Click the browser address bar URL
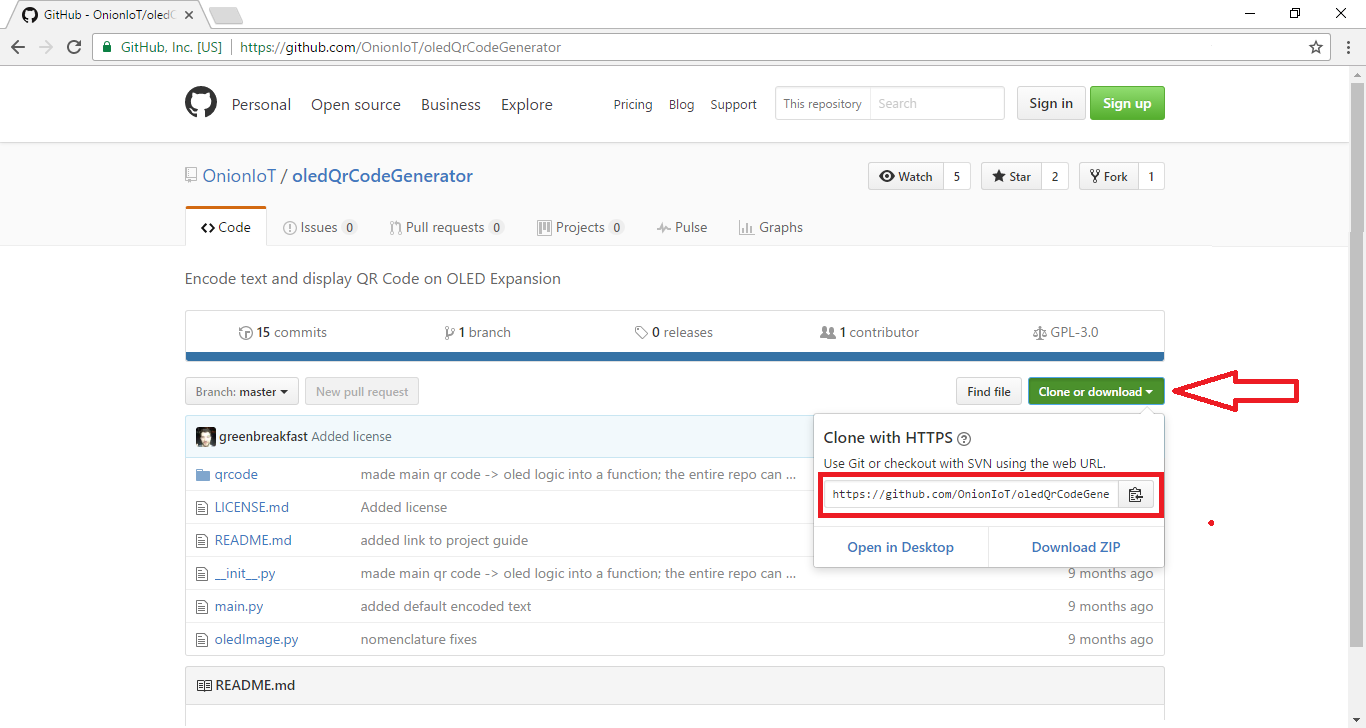 400,47
